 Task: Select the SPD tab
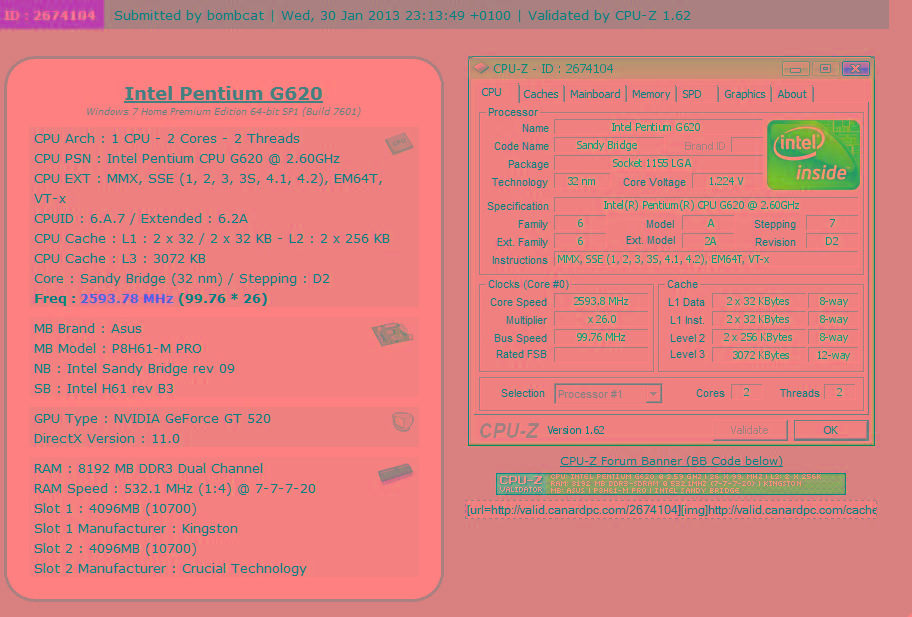pyautogui.click(x=692, y=94)
